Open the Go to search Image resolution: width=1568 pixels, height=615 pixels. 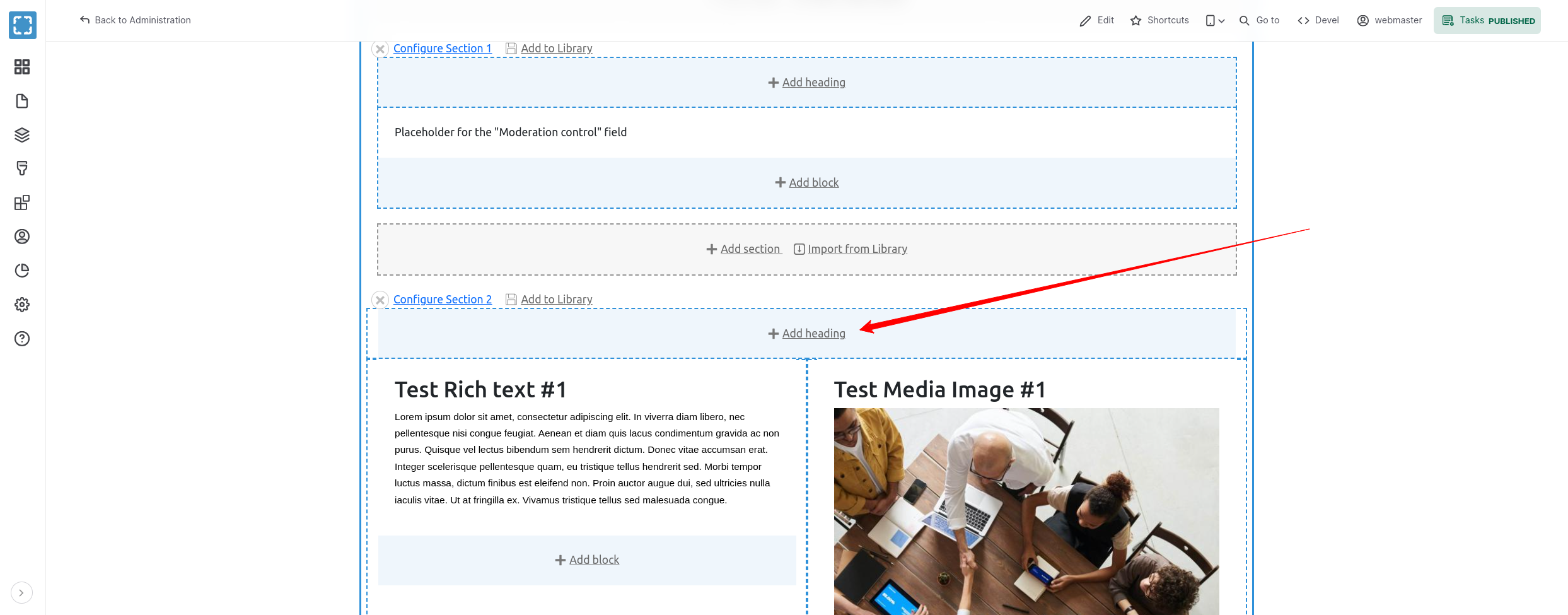click(1259, 20)
